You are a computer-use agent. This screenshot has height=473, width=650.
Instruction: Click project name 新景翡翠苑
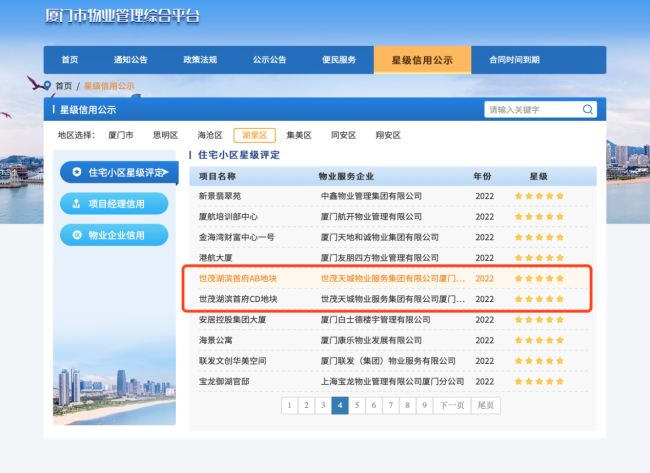click(x=220, y=196)
